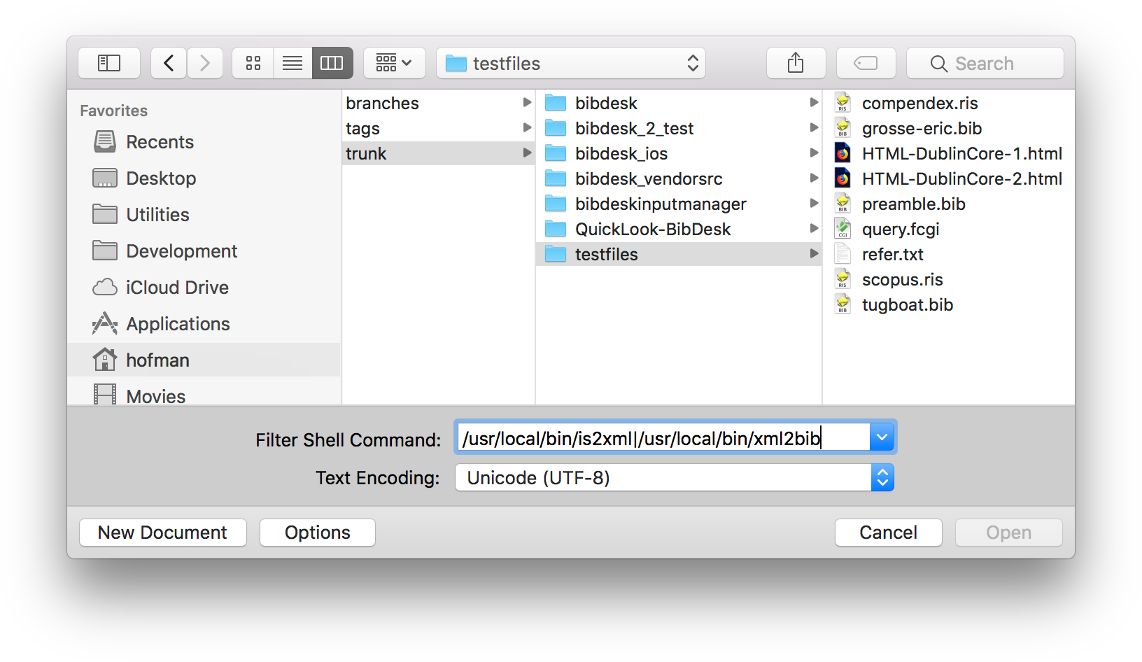Switch to icon view mode

(x=252, y=62)
